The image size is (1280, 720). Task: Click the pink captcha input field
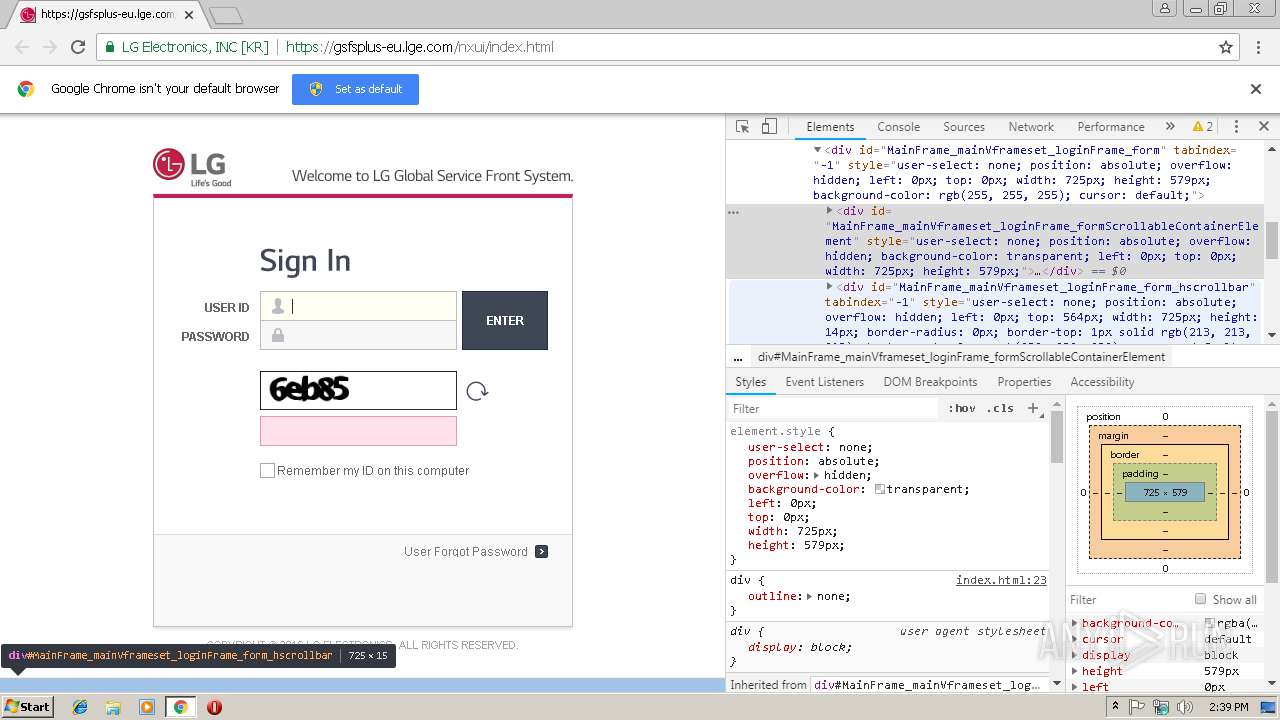pyautogui.click(x=358, y=431)
